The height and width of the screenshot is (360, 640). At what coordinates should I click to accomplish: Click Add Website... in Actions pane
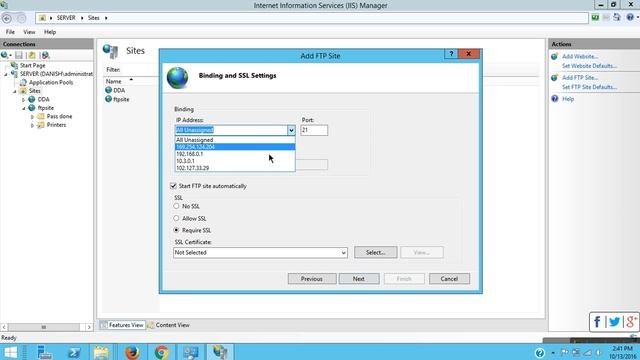580,57
